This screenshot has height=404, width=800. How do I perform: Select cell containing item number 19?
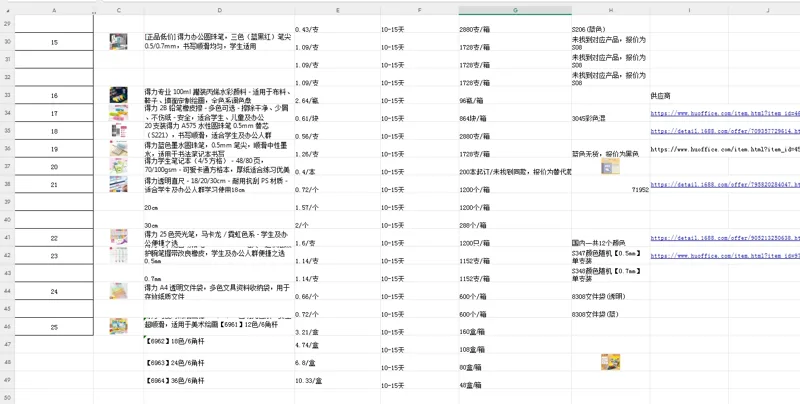54,148
